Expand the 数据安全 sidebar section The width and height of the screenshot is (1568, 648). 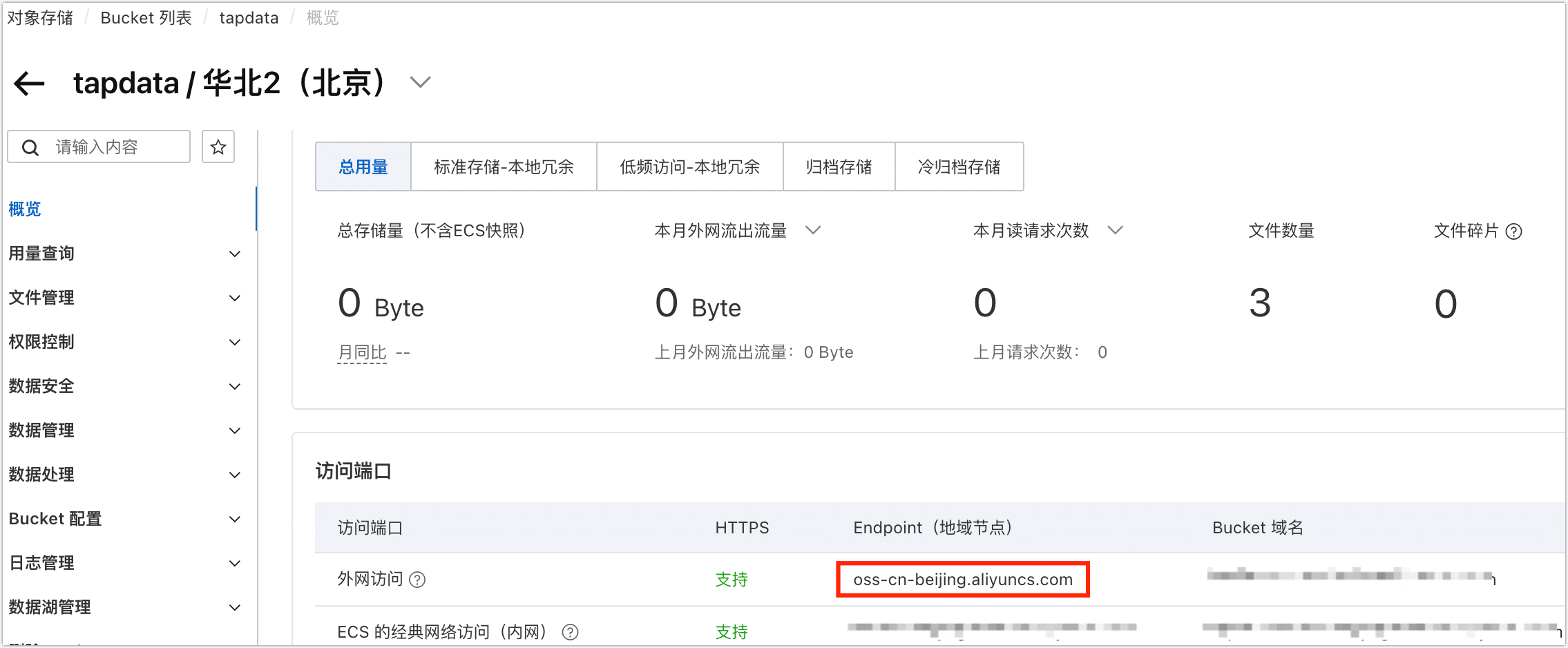point(235,386)
